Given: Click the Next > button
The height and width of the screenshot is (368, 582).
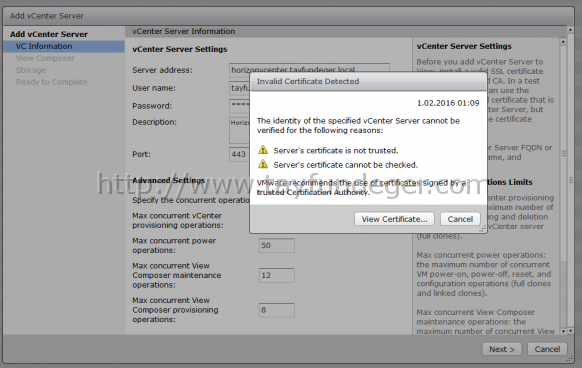Looking at the screenshot, I should [502, 349].
